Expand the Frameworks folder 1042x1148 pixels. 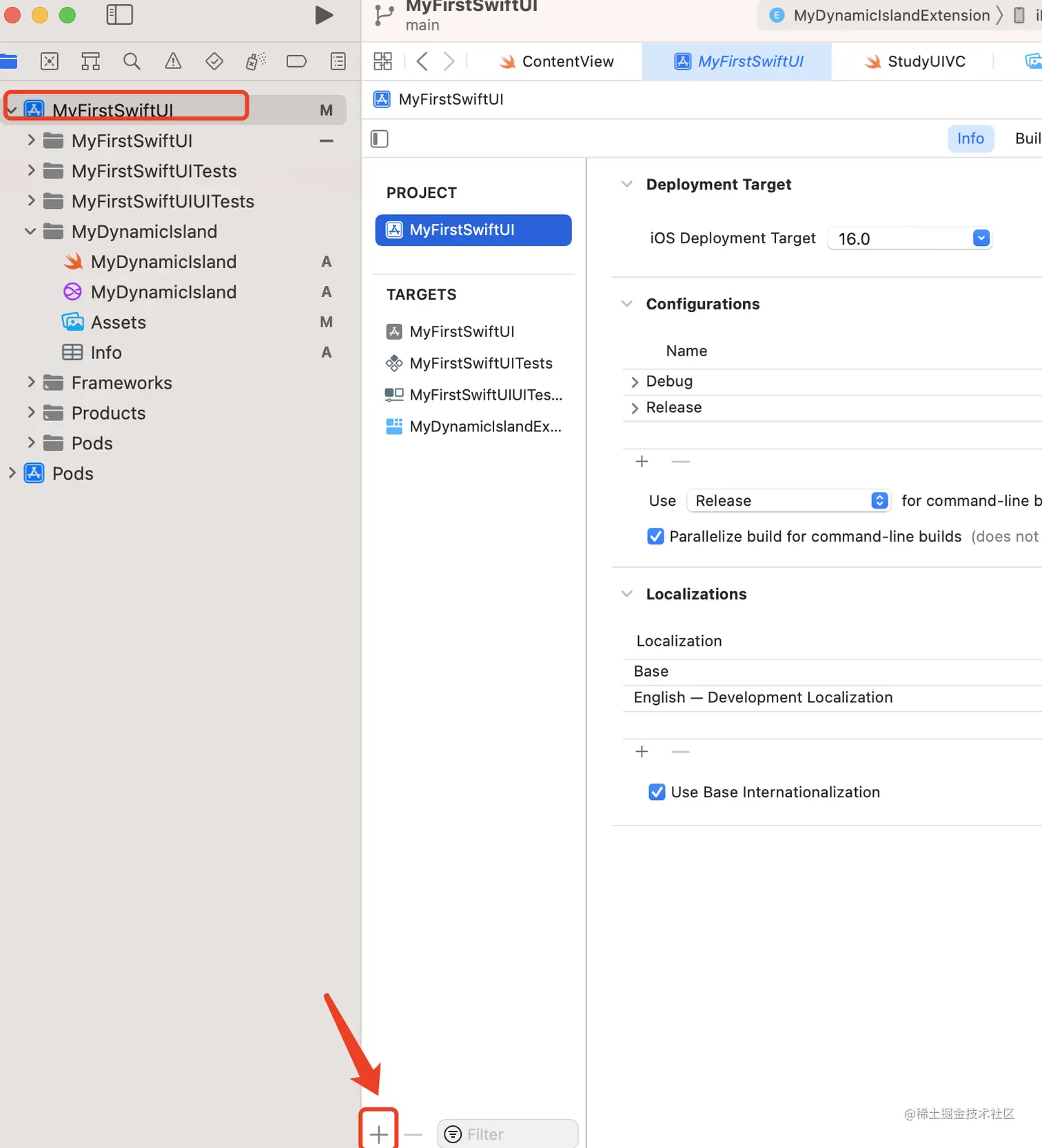click(x=31, y=382)
